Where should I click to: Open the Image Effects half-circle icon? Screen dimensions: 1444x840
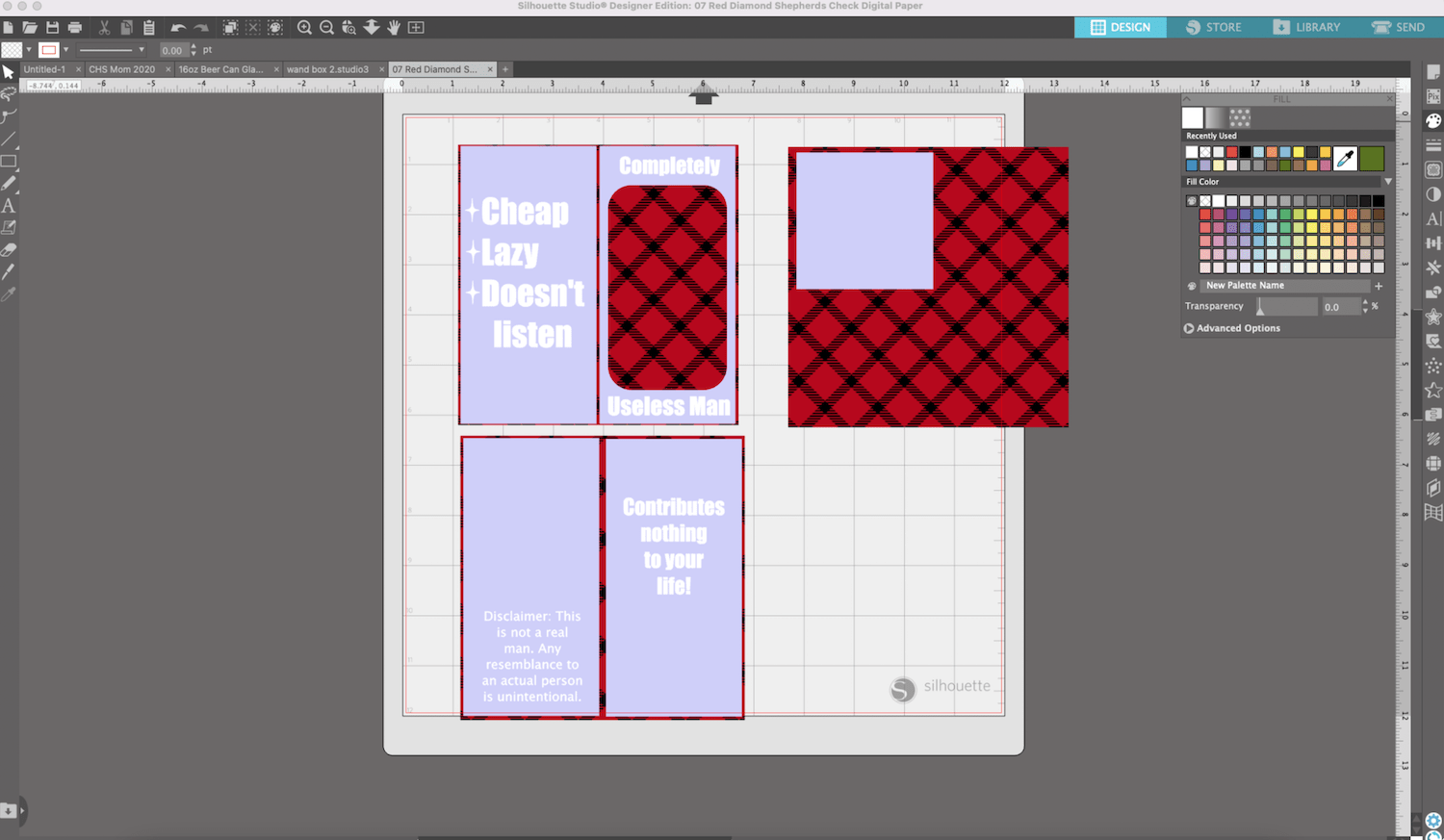click(x=1433, y=194)
